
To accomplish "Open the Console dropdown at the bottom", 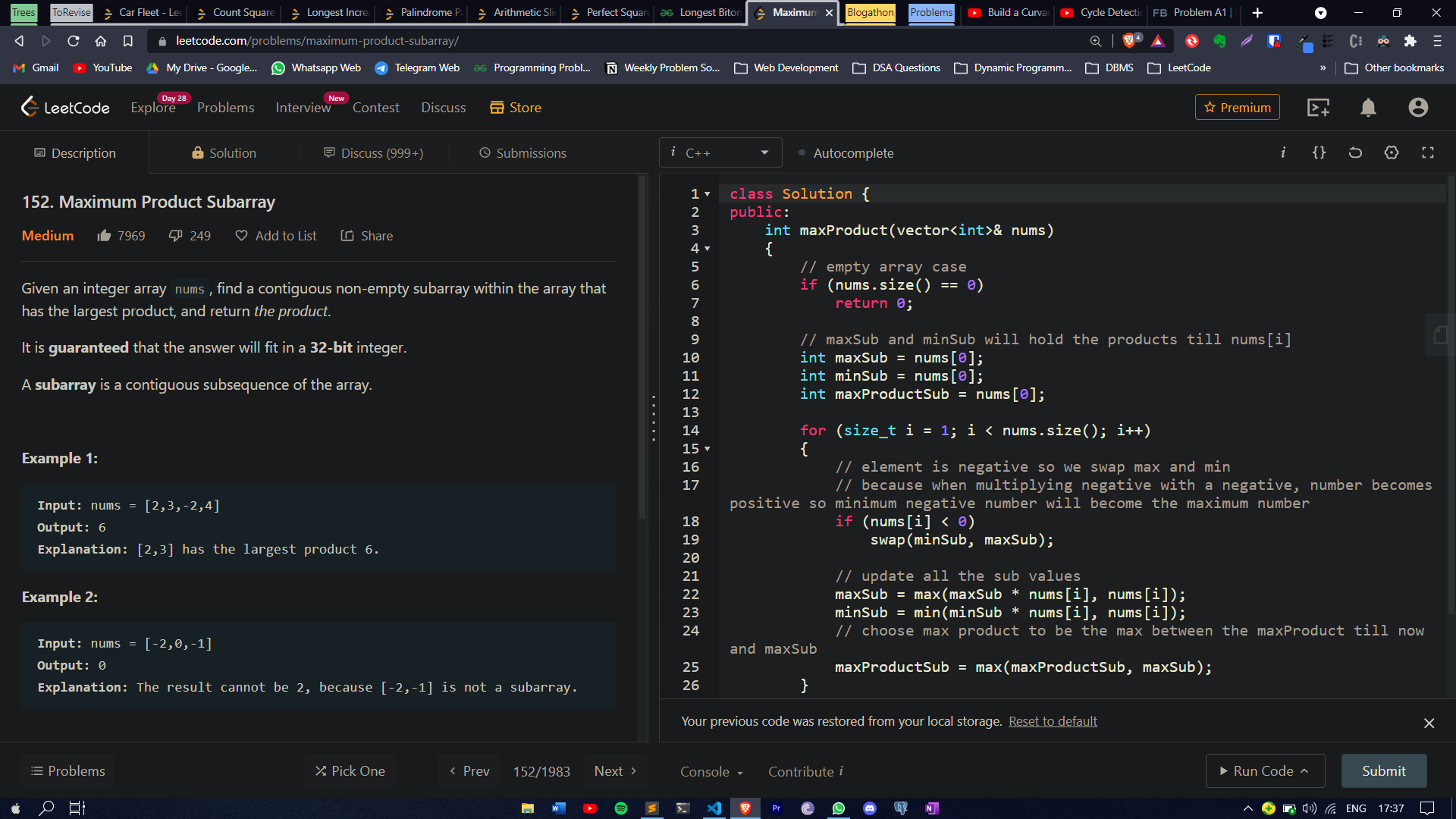I will pos(710,771).
